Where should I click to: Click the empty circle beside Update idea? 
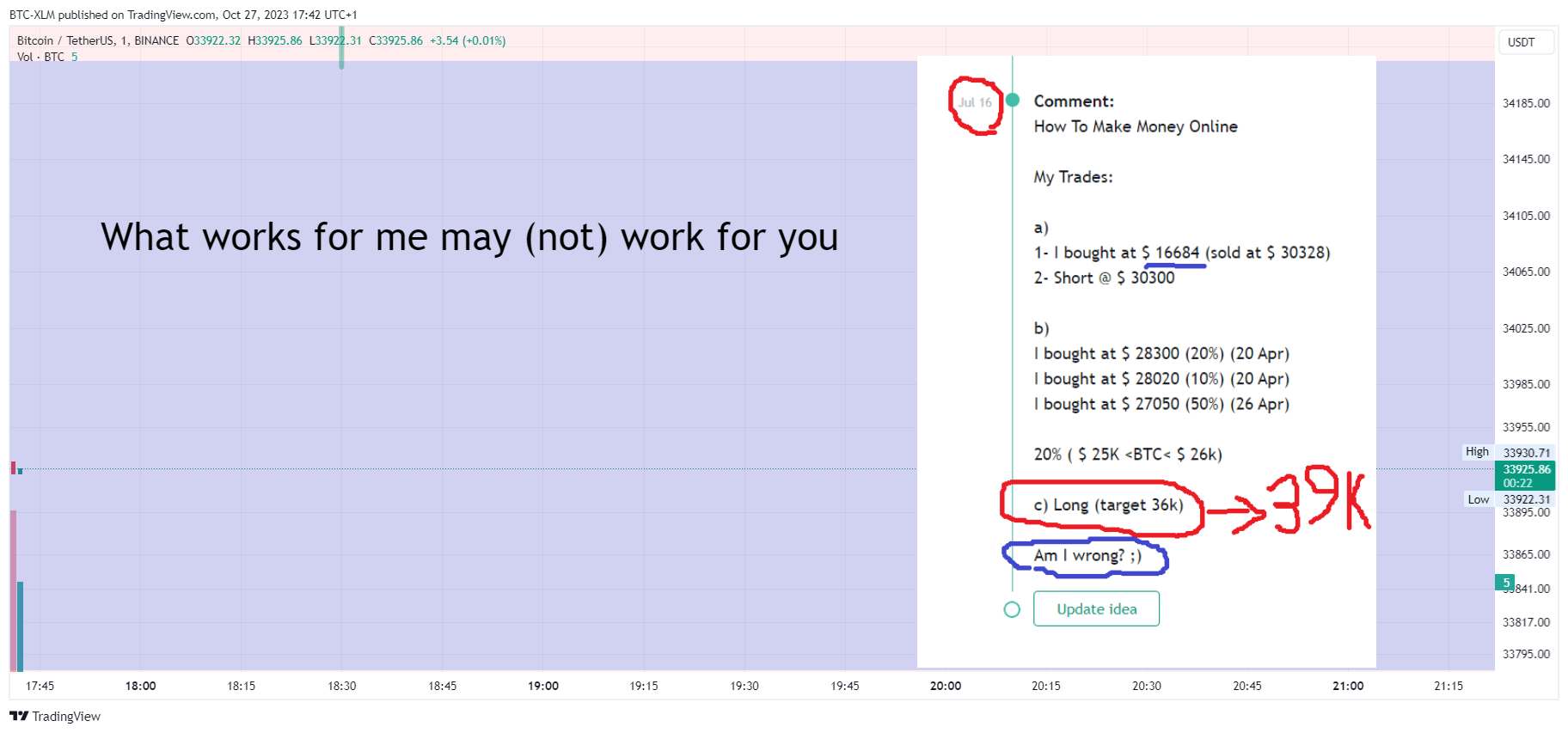(1012, 609)
